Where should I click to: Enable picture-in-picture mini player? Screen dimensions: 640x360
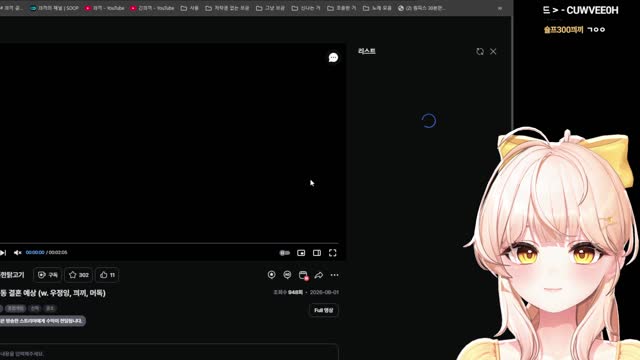click(x=301, y=253)
